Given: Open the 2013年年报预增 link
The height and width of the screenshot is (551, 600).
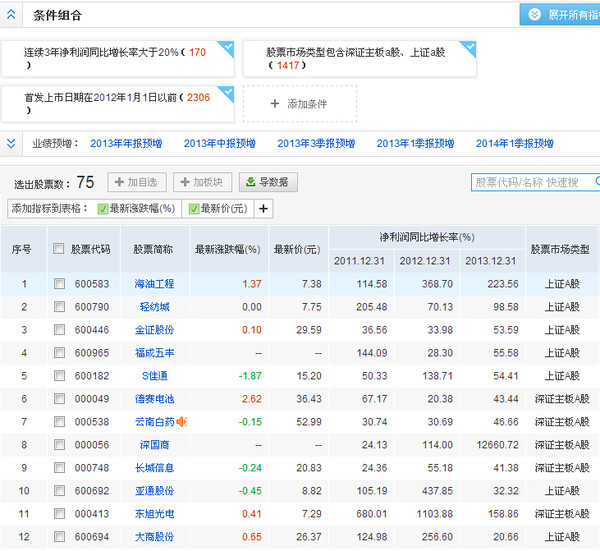Looking at the screenshot, I should click(x=126, y=143).
